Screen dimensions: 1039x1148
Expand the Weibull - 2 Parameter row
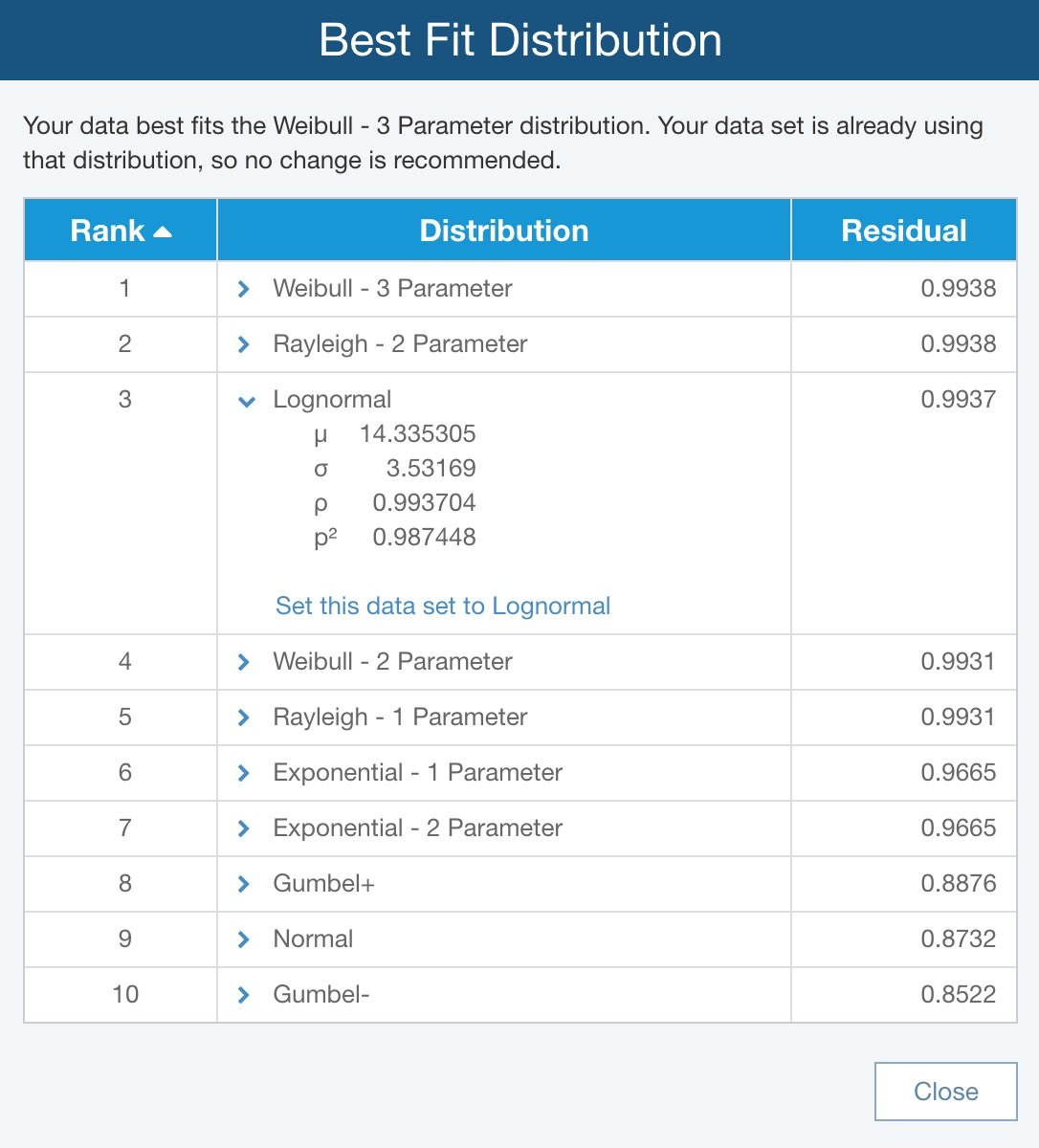[x=244, y=662]
